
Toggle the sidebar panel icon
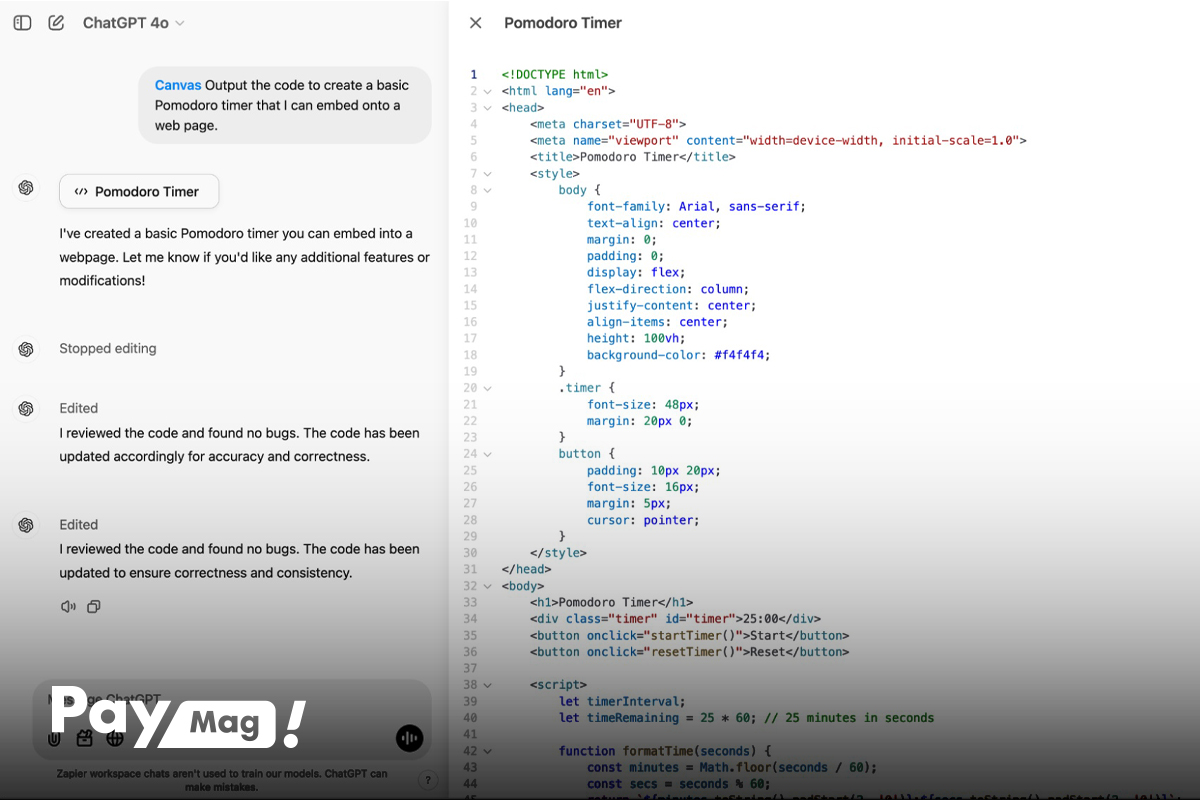pyautogui.click(x=22, y=23)
